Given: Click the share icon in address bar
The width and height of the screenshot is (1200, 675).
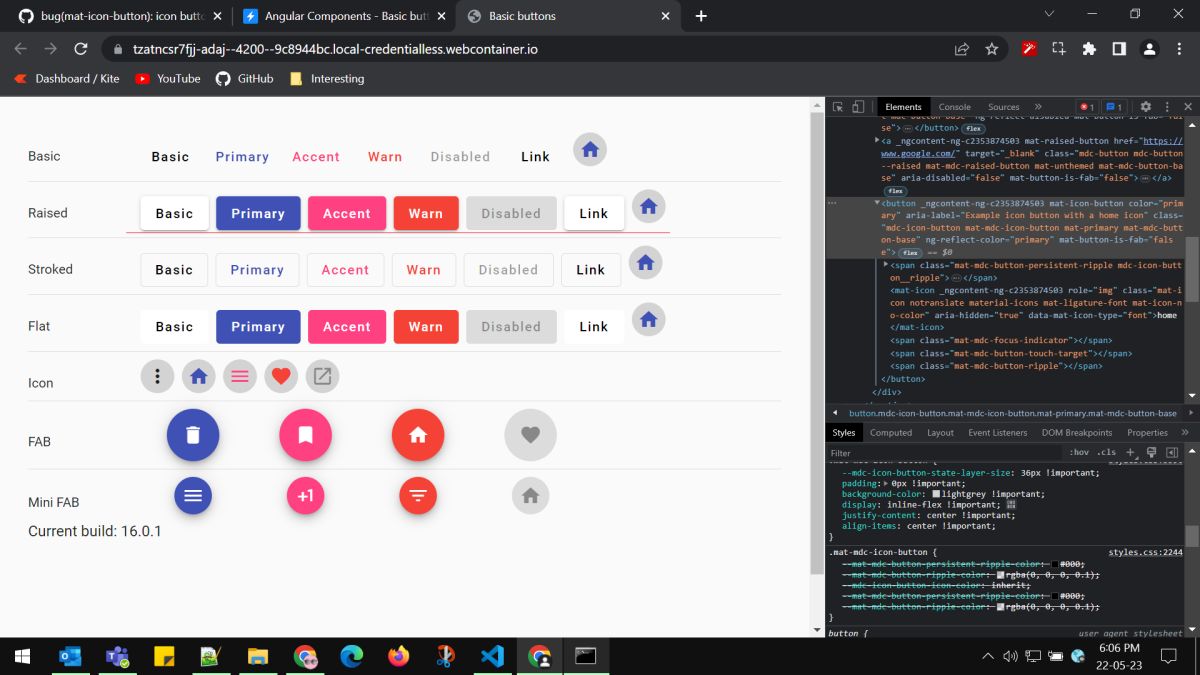Looking at the screenshot, I should click(962, 48).
